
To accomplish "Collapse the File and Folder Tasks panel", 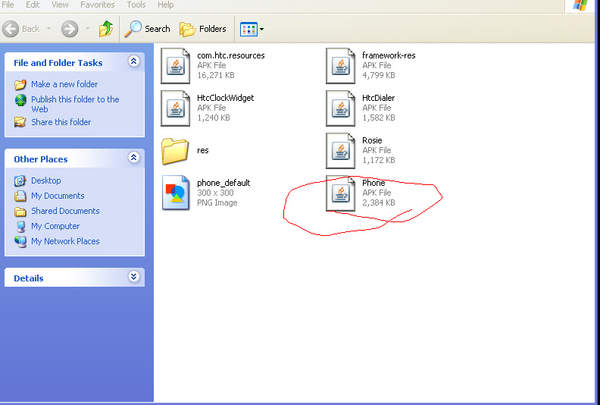I will click(x=134, y=61).
